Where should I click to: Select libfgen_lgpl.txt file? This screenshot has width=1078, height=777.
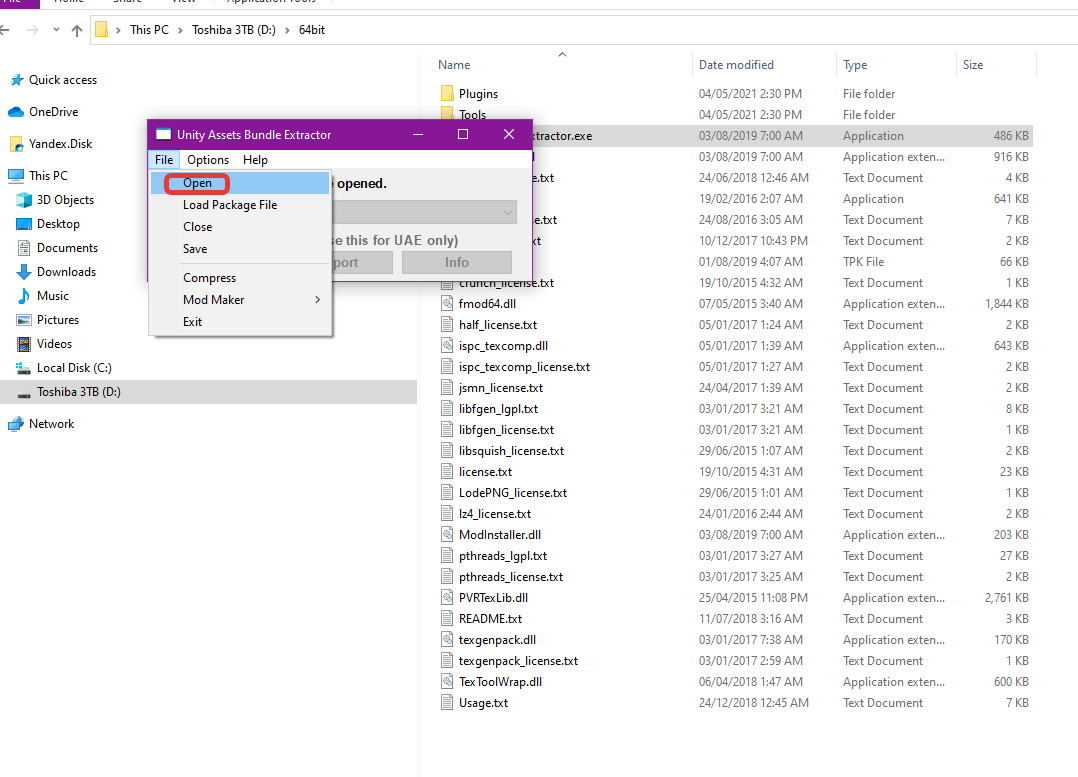pyautogui.click(x=734, y=409)
